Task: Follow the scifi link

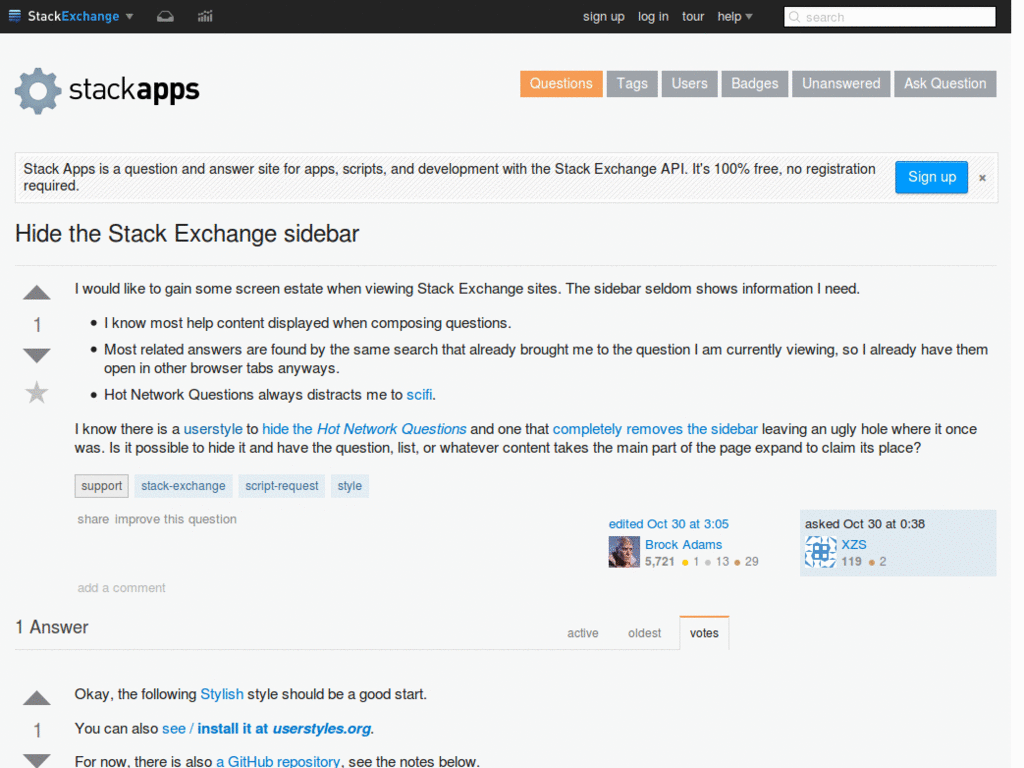Action: tap(419, 394)
